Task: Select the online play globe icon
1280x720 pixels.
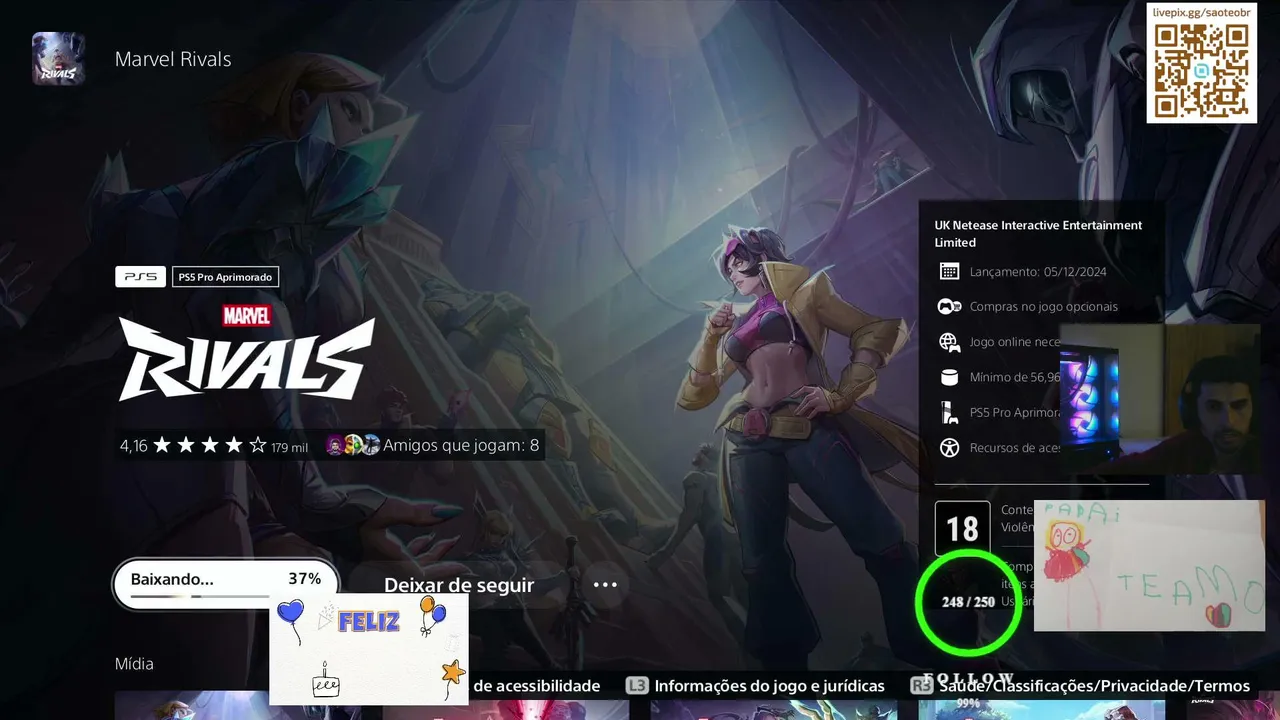Action: 949,342
